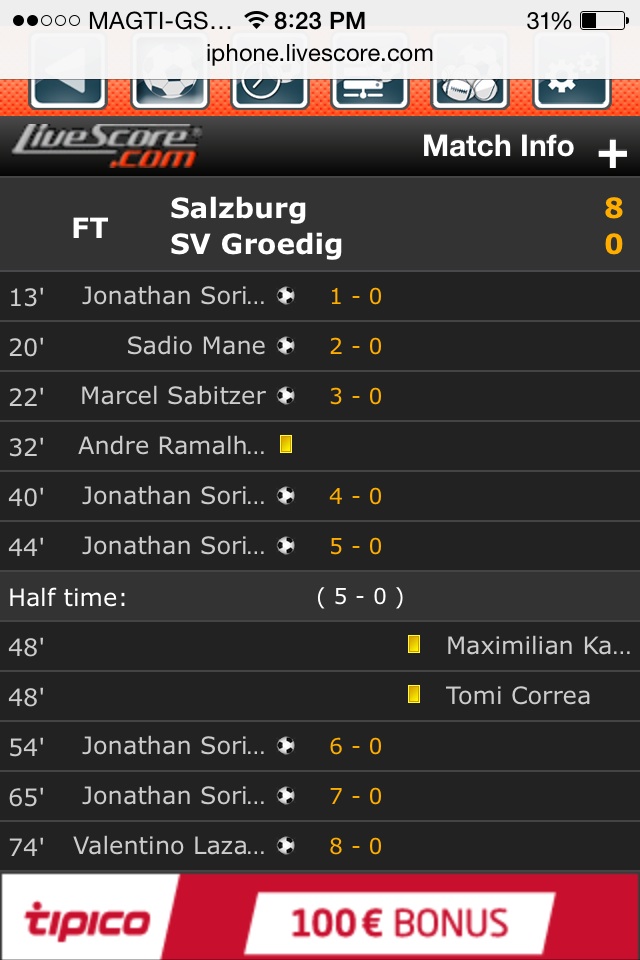The height and width of the screenshot is (960, 640).
Task: Open the settings gear icon
Action: (572, 86)
